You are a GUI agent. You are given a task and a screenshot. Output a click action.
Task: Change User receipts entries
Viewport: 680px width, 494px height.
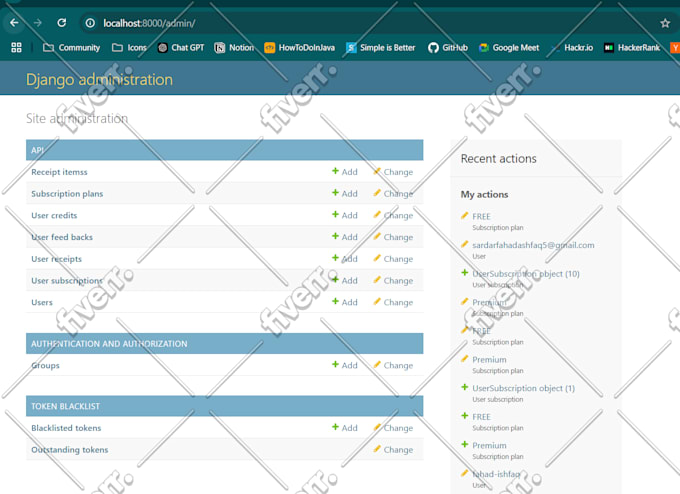(x=393, y=259)
